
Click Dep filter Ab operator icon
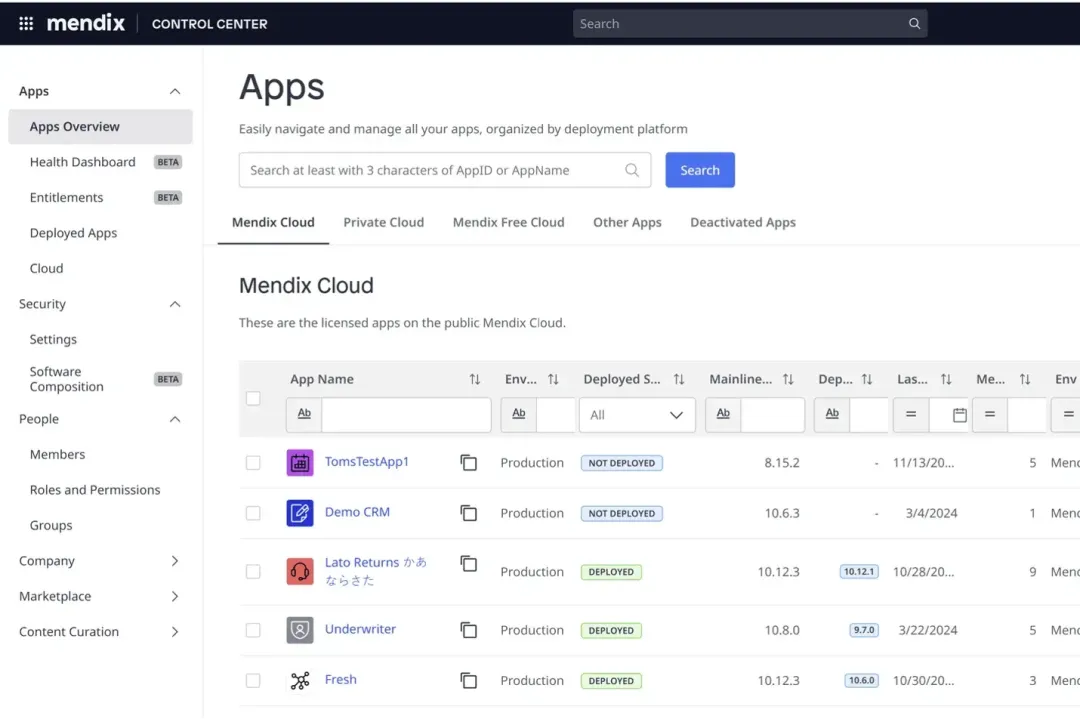coord(832,414)
